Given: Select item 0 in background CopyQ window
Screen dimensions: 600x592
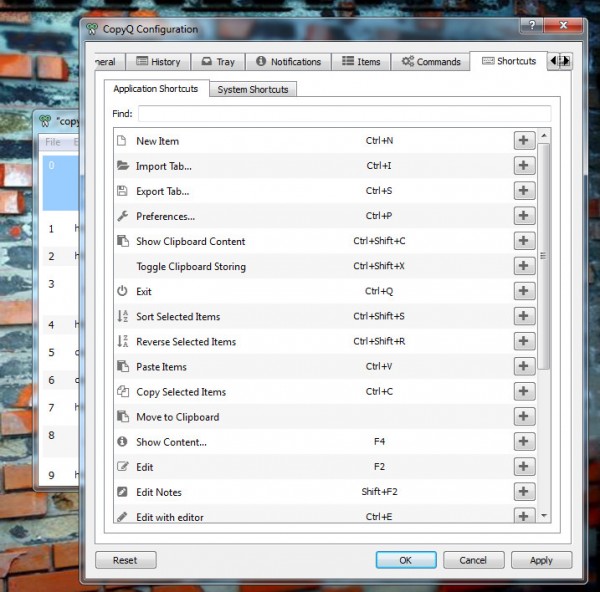Looking at the screenshot, I should click(x=60, y=183).
